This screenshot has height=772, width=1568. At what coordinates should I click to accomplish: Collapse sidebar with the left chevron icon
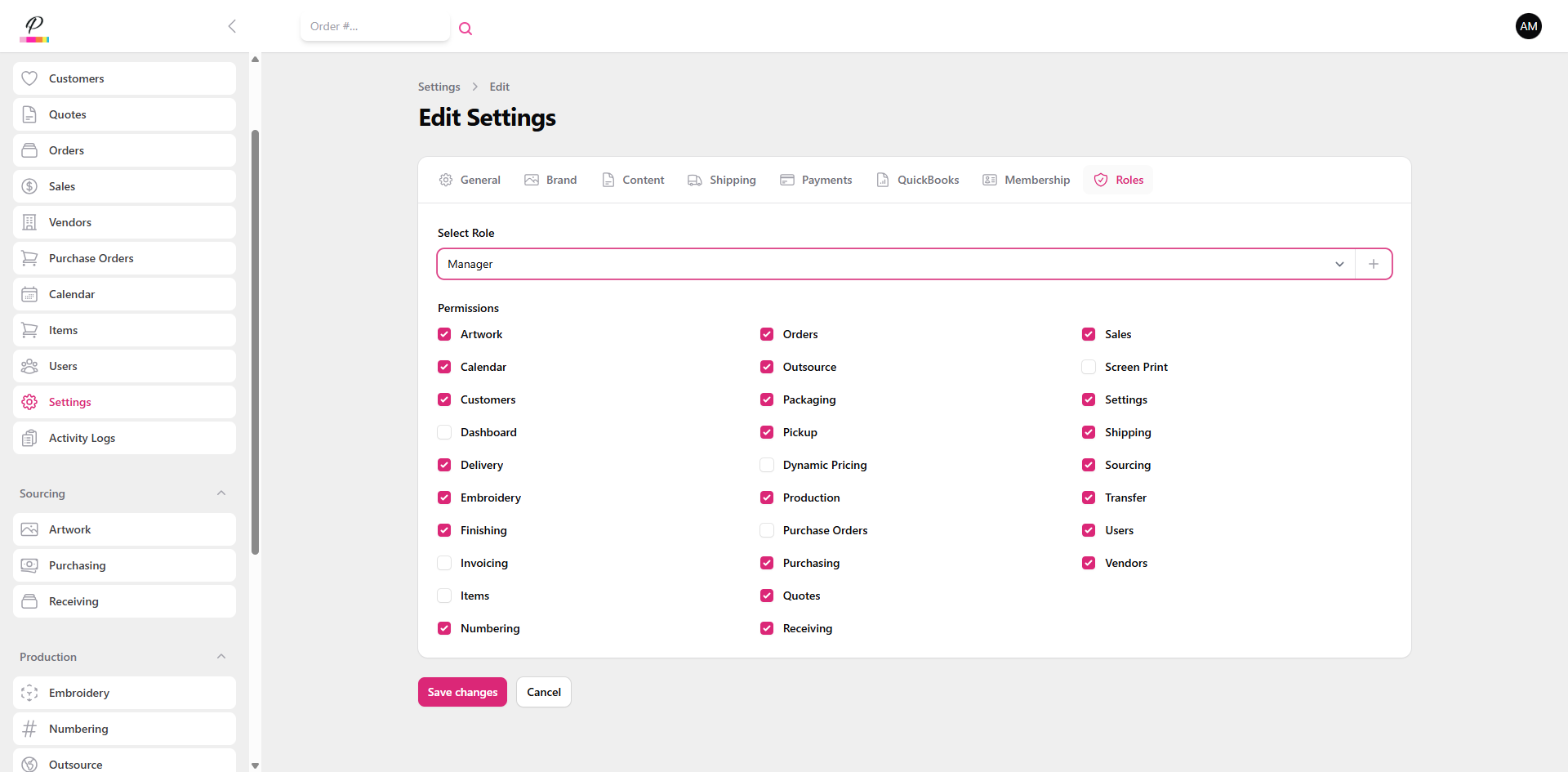click(232, 26)
